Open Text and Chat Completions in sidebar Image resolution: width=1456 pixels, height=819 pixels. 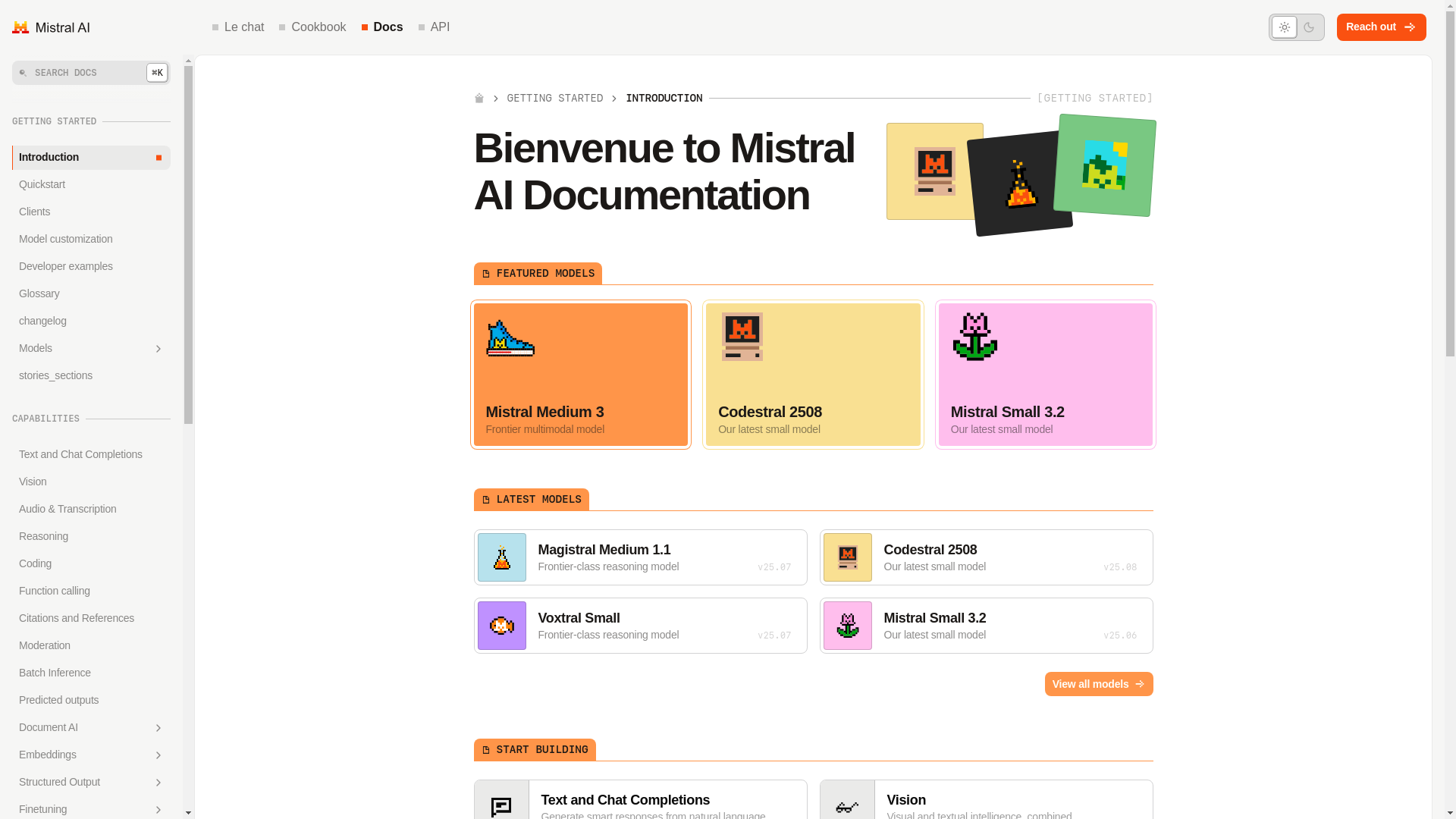coord(91,455)
